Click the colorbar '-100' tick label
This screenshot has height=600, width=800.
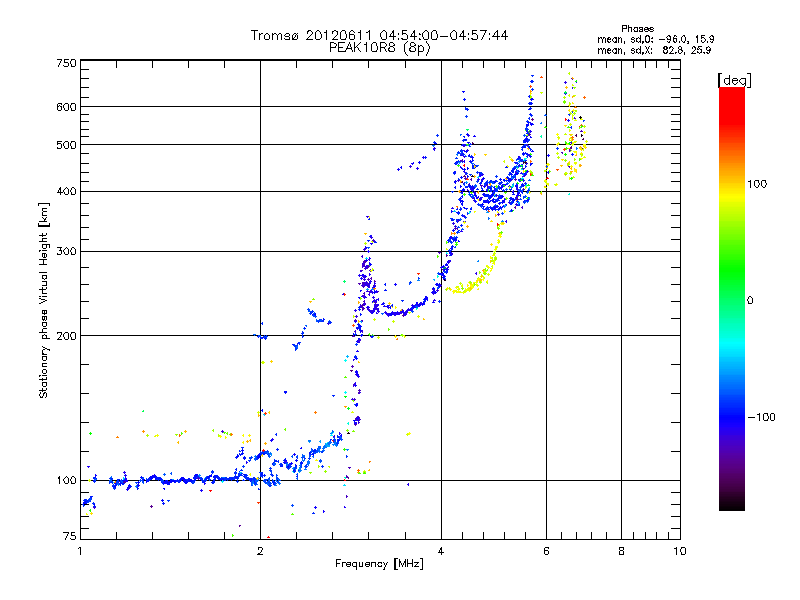761,417
